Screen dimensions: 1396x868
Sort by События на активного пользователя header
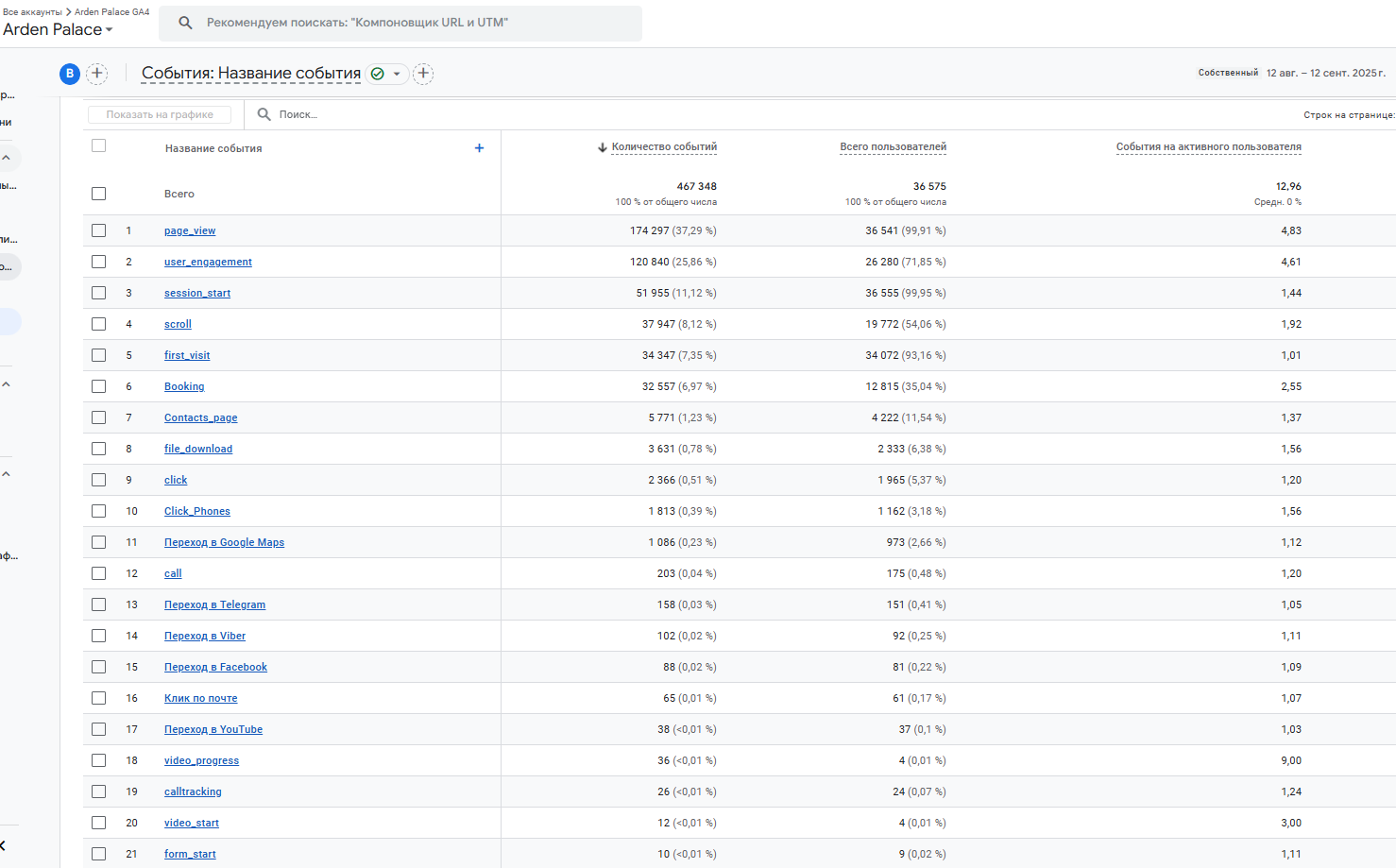[1208, 147]
